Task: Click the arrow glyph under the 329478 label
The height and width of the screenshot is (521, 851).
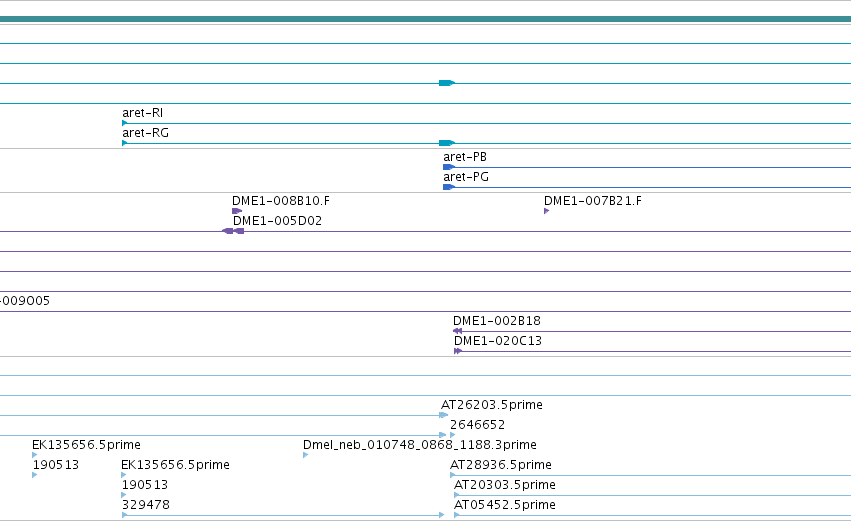Action: (x=124, y=515)
